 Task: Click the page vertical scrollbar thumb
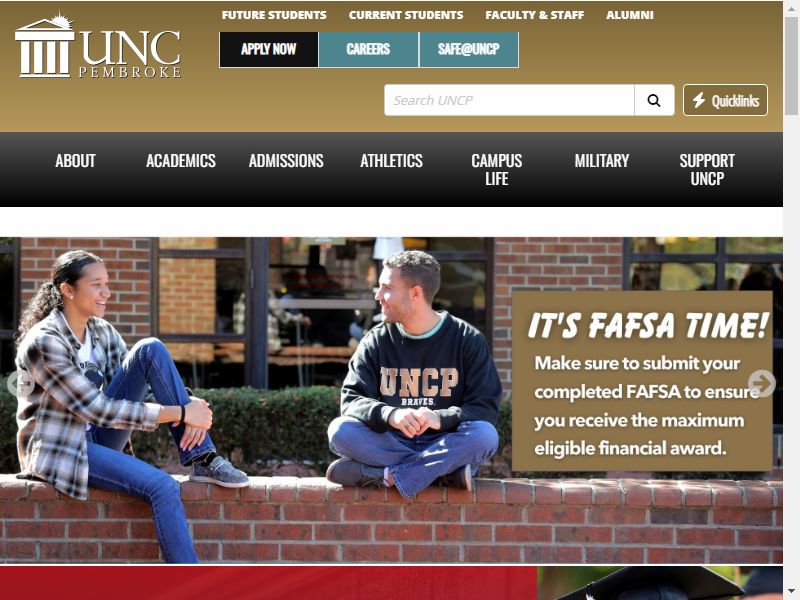(x=791, y=65)
